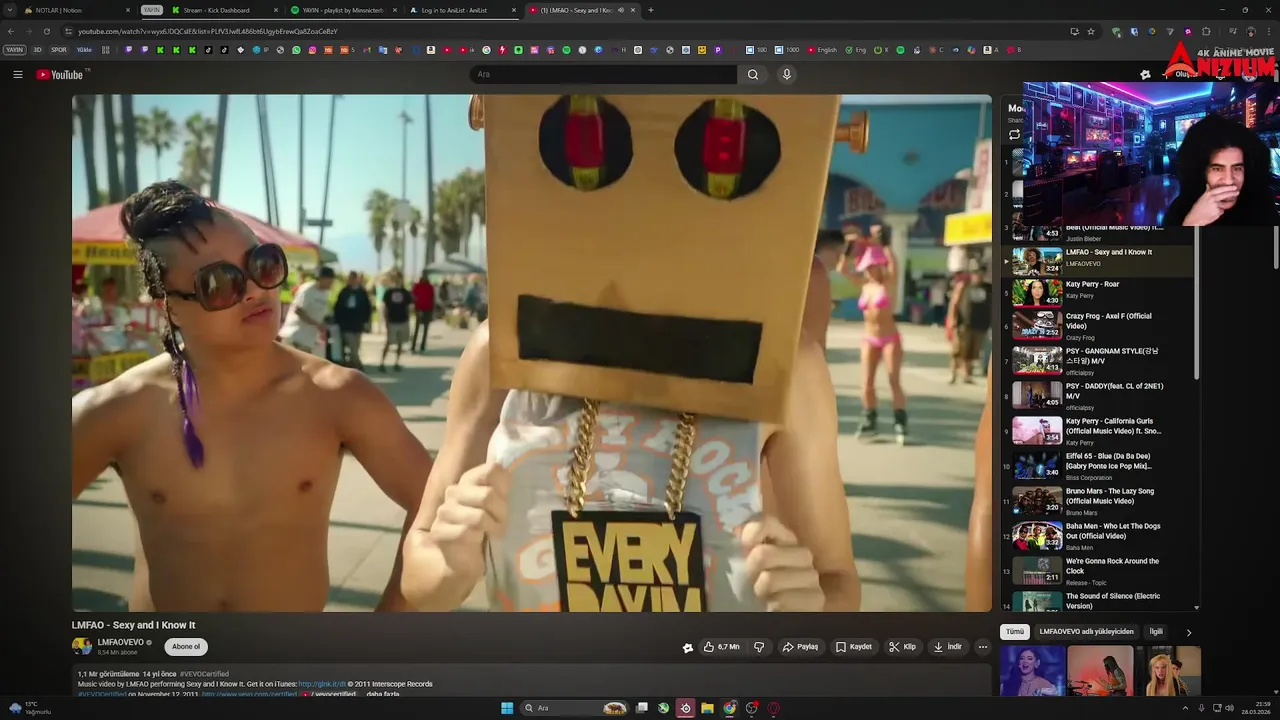Dislike the video with thumbs down
Screen dimensions: 1280x720
click(759, 647)
